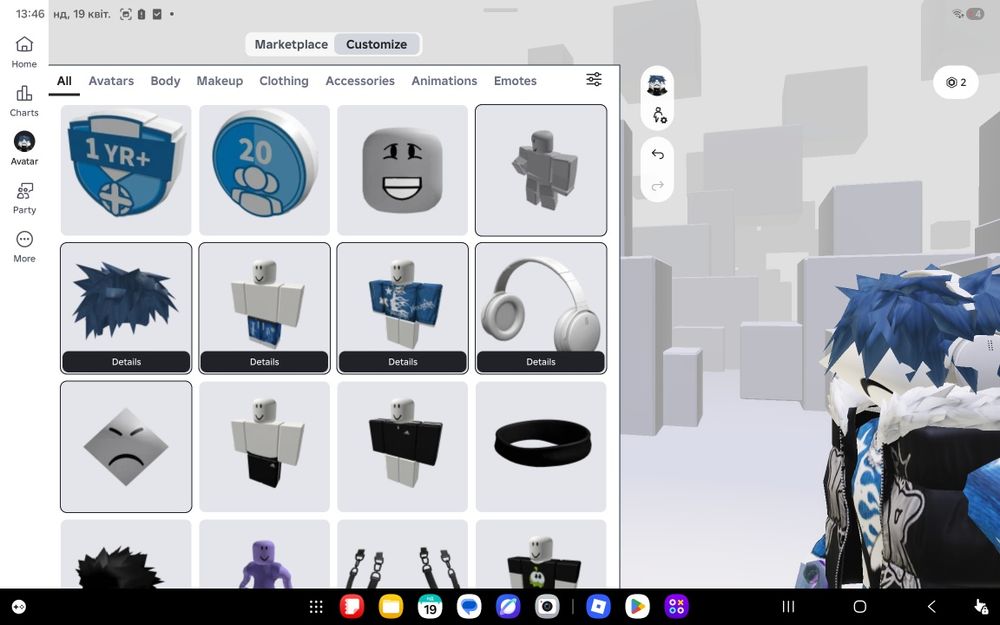Open the Party section

click(24, 198)
